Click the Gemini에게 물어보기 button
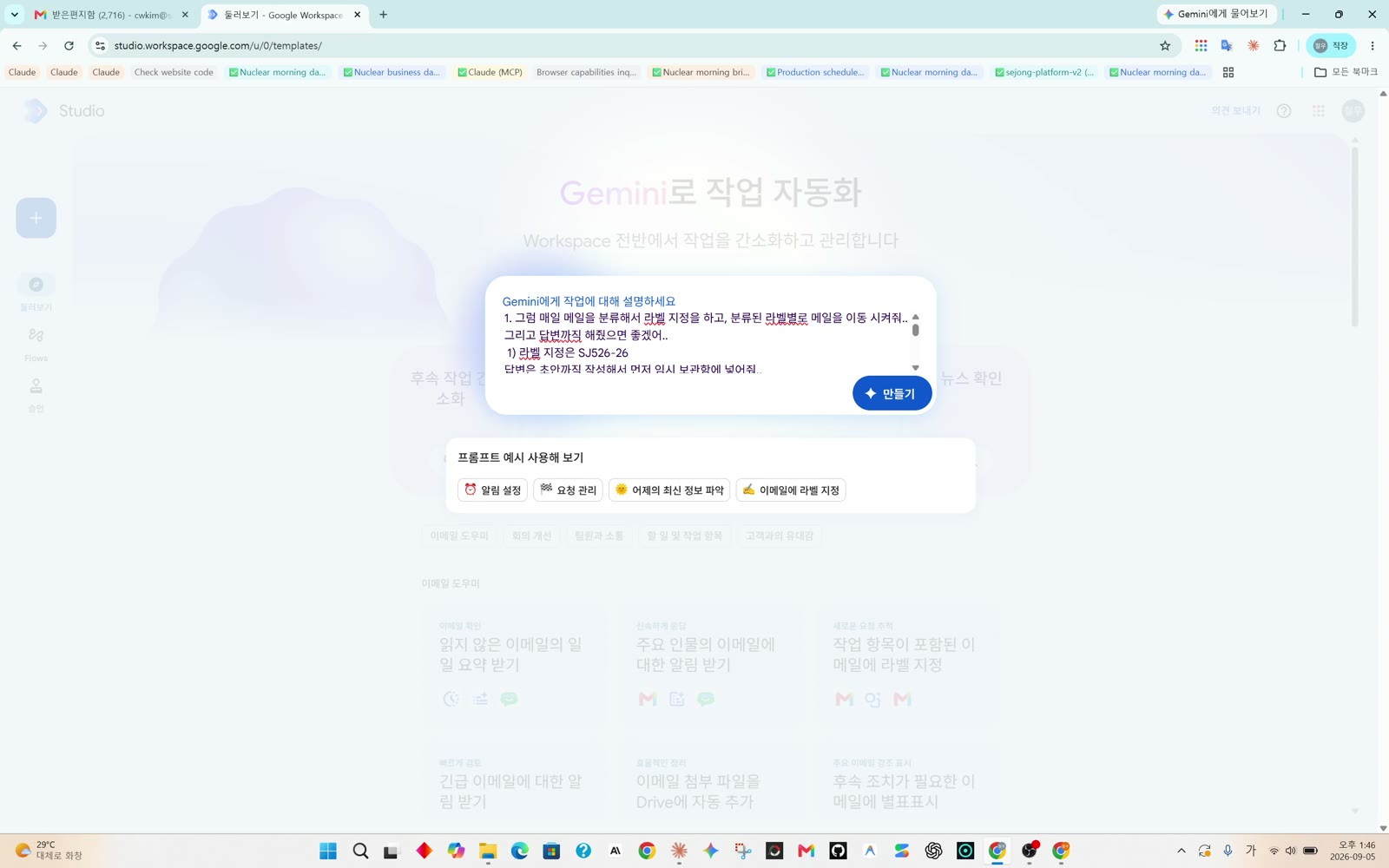Screen dimensions: 1389x868 click(x=1215, y=14)
